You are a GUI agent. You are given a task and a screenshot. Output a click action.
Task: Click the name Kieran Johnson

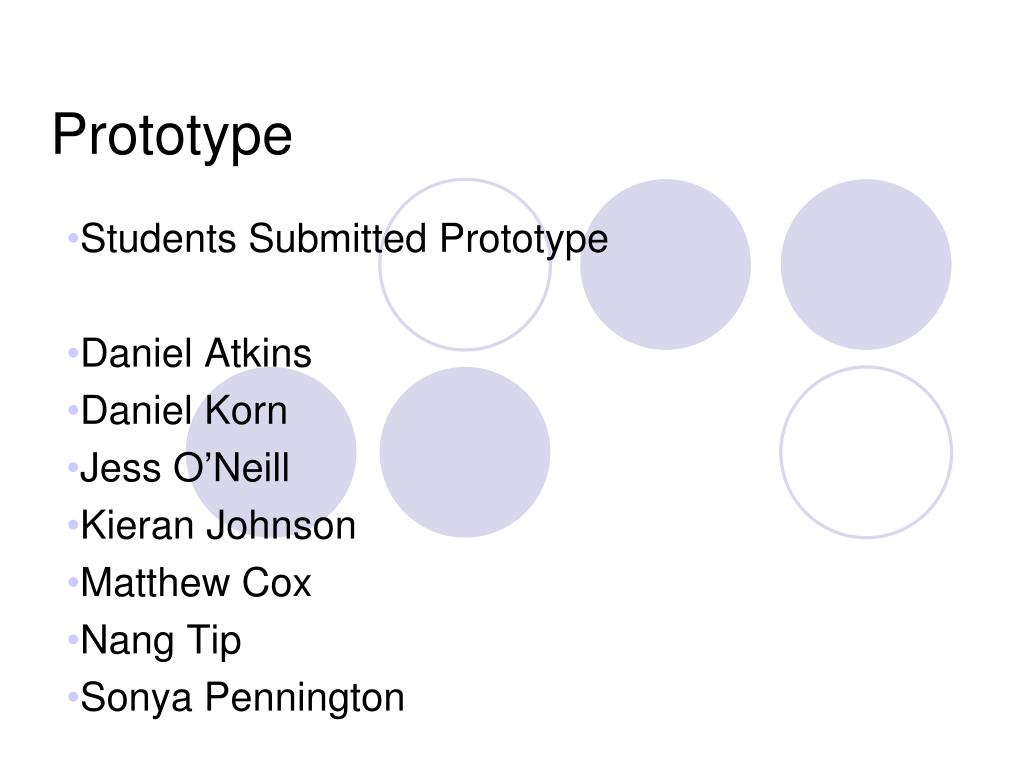(218, 526)
